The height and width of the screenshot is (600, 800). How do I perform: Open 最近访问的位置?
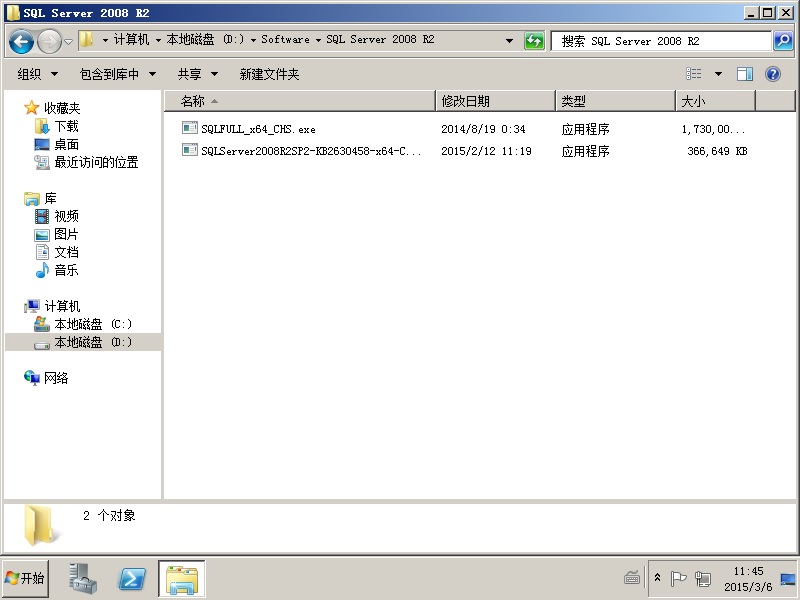(96, 162)
